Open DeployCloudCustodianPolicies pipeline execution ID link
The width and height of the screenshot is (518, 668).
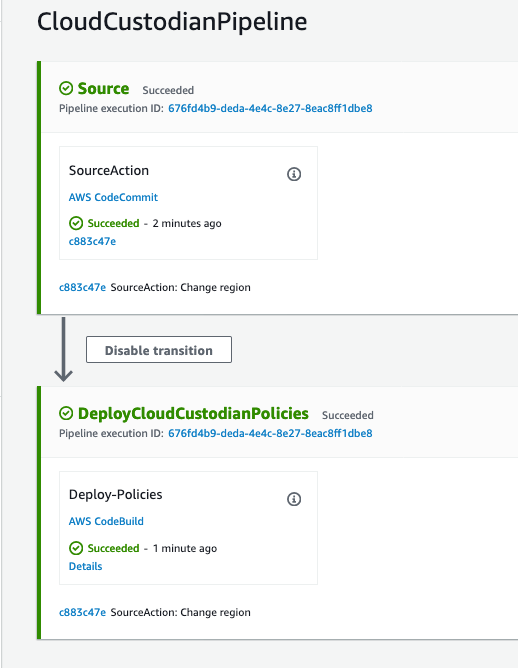[270, 433]
